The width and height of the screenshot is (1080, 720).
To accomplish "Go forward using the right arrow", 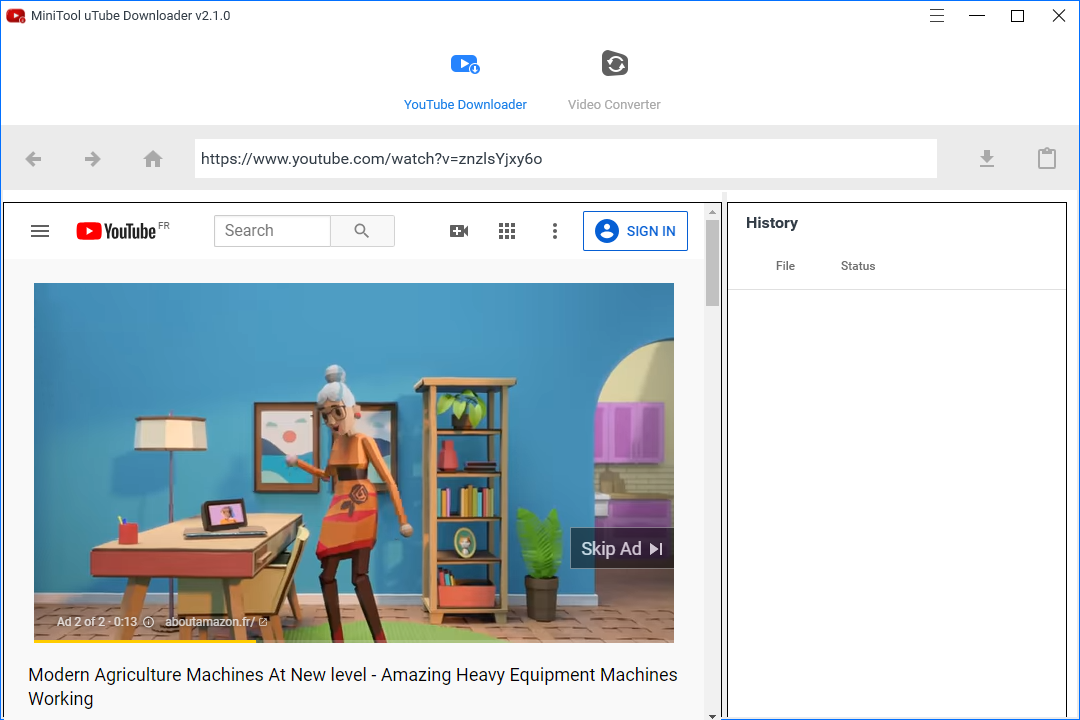I will click(x=92, y=159).
